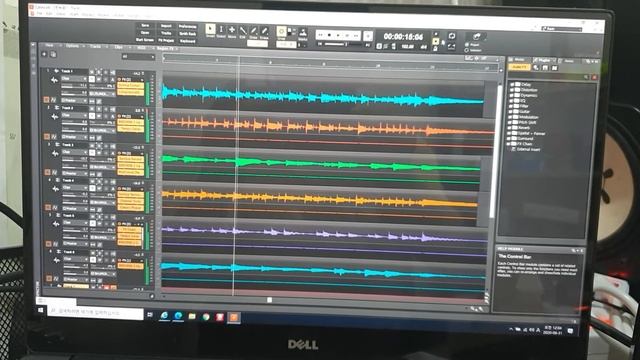Screen dimensions: 640x360
Task: Enable input echo on Track 1
Action: 113,73
